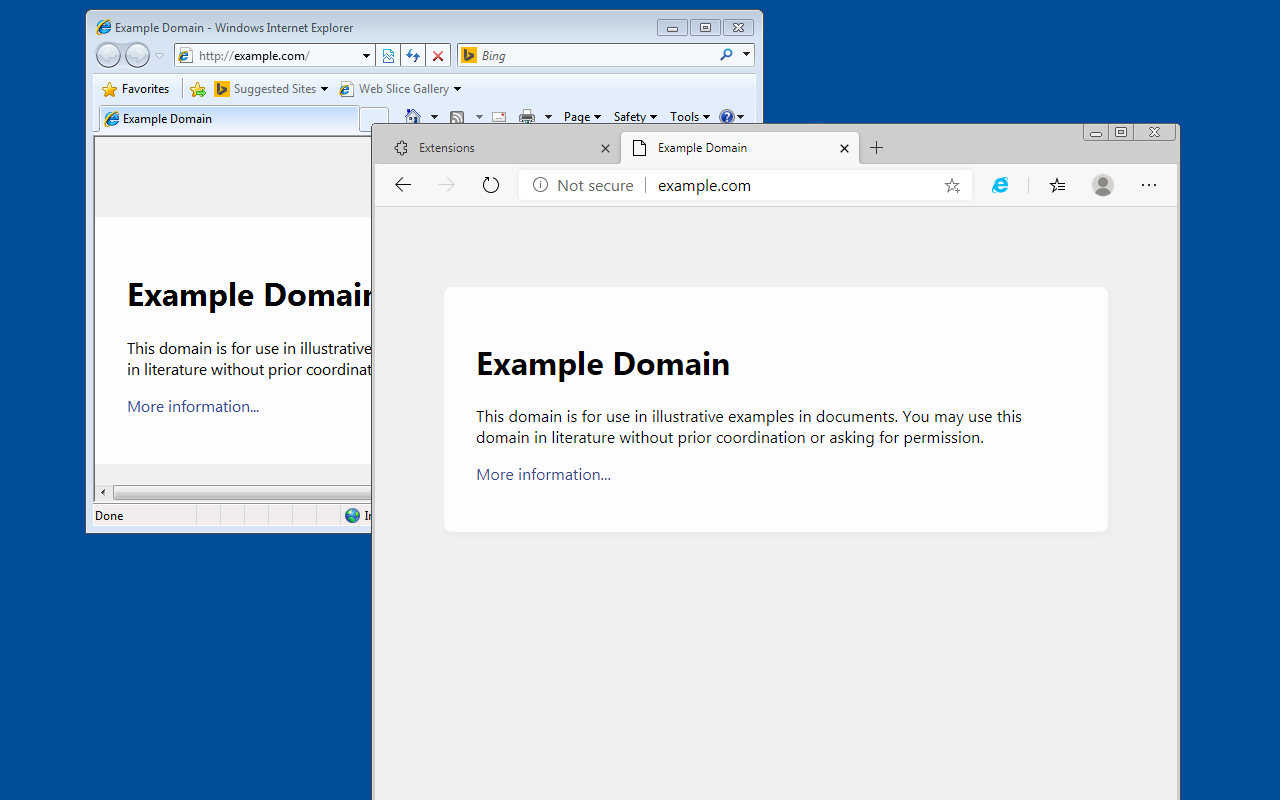The height and width of the screenshot is (800, 1280).
Task: Click the Bing search box in IE
Action: (596, 56)
